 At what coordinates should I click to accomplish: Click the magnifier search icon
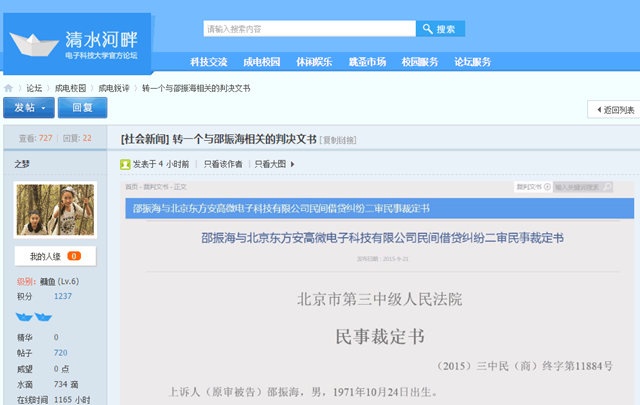(x=427, y=29)
